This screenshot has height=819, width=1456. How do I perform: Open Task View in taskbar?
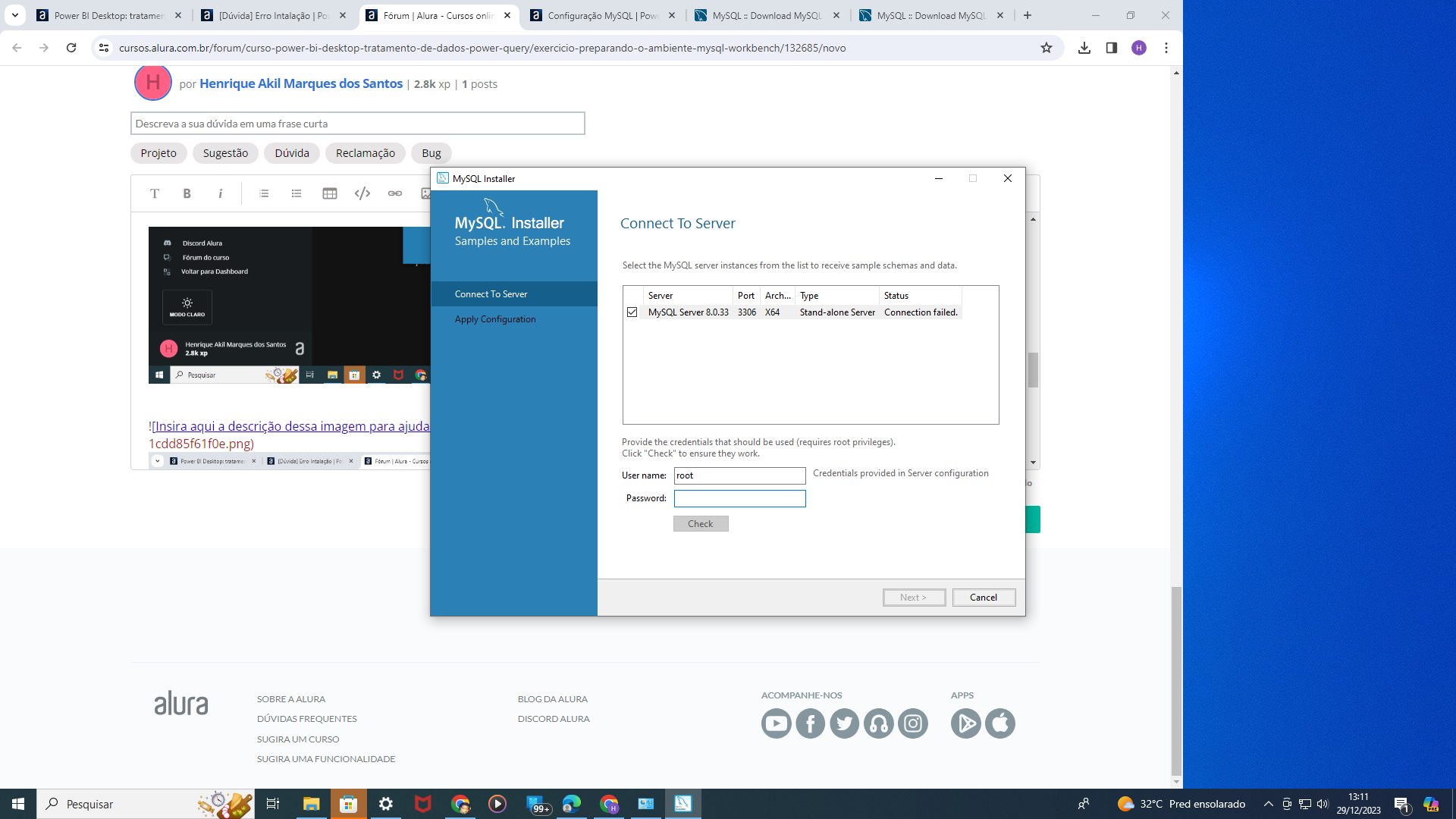point(273,804)
